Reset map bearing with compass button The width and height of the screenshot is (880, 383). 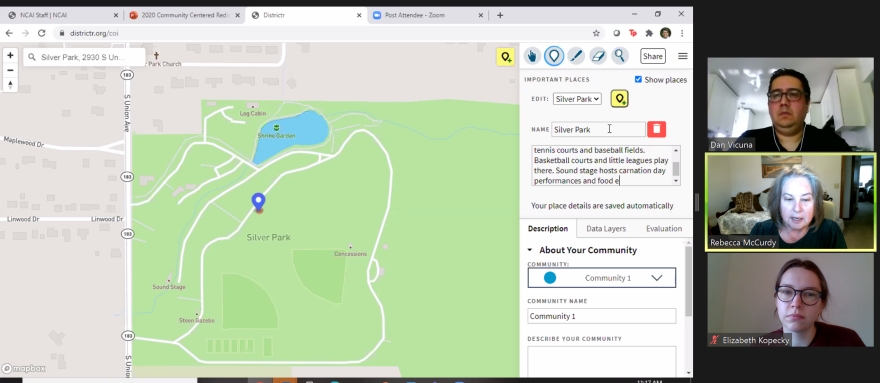pos(10,85)
